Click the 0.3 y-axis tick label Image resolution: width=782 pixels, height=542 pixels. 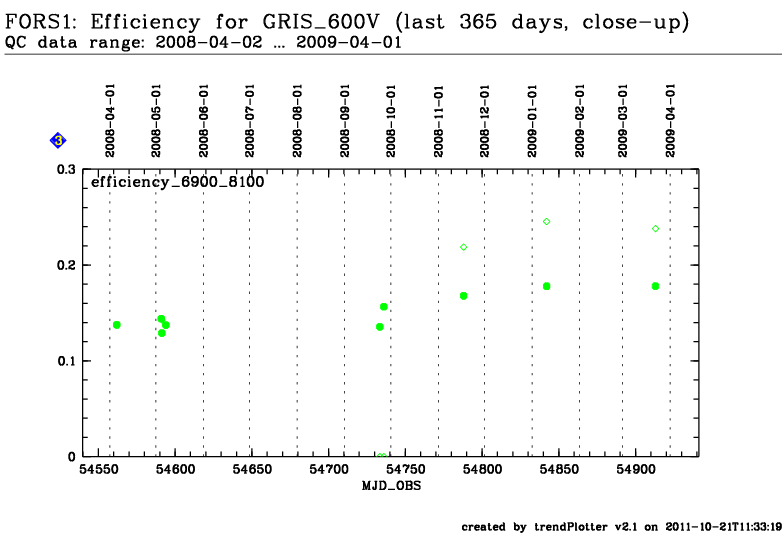click(x=65, y=170)
